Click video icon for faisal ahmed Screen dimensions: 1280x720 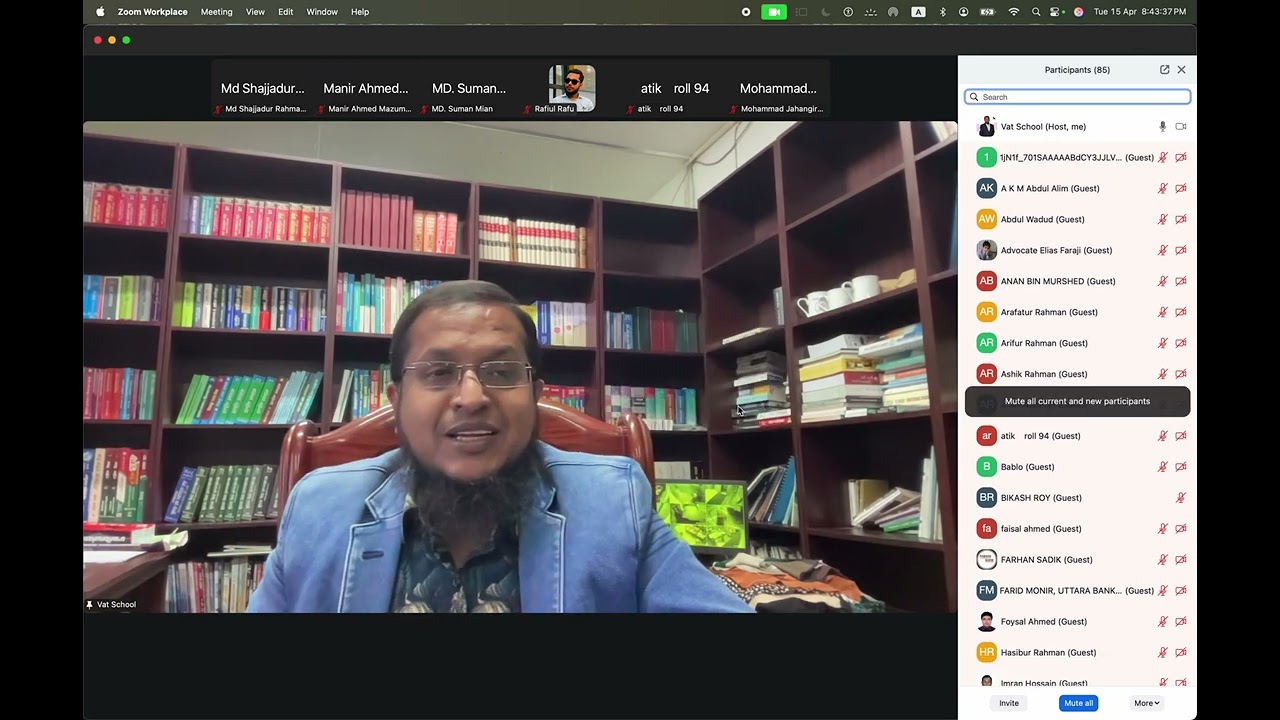tap(1181, 529)
